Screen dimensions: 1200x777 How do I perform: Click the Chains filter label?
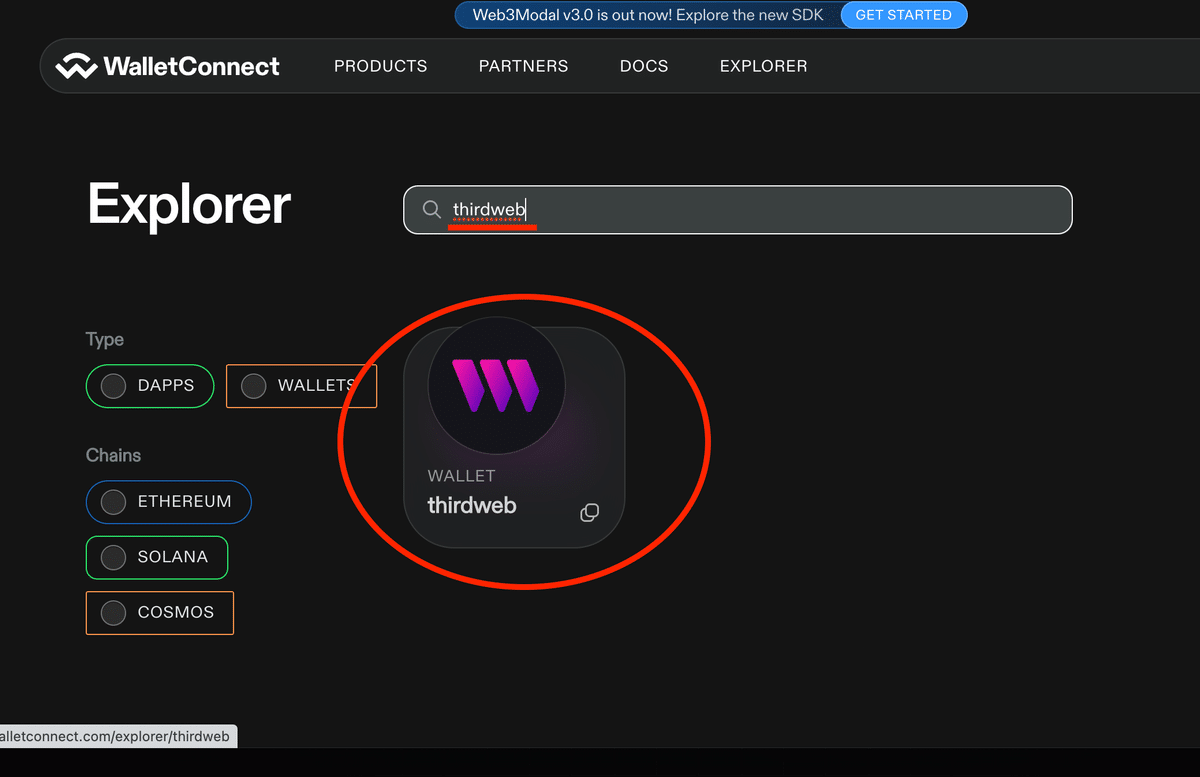(113, 455)
